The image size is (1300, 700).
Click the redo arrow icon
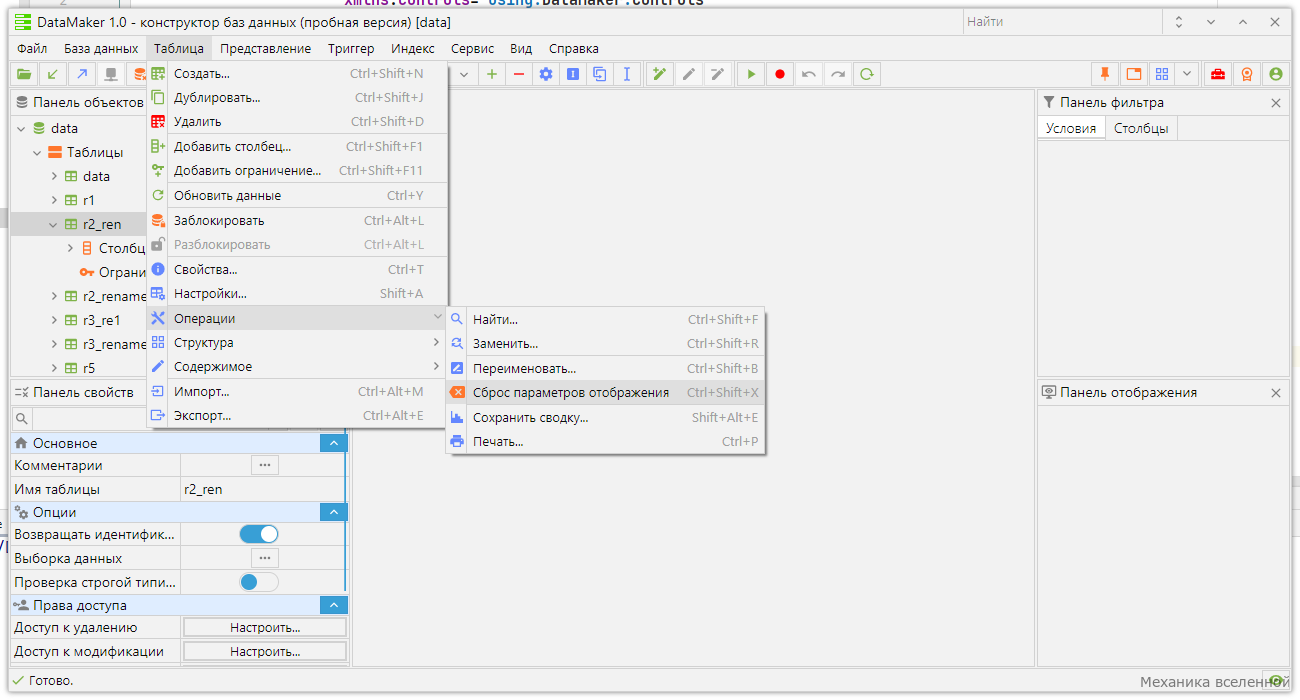838,74
